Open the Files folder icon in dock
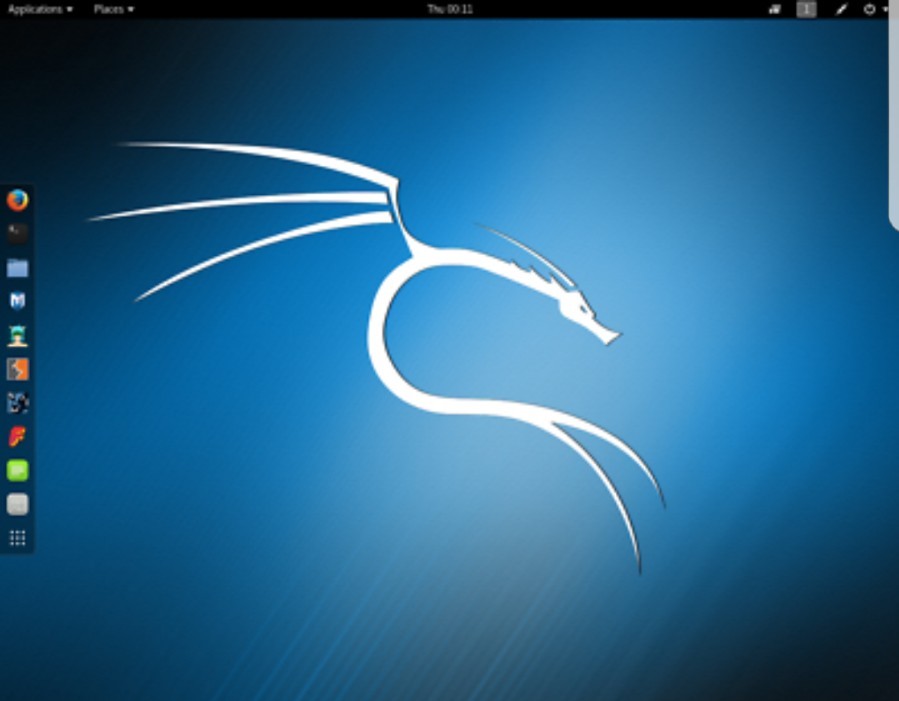Viewport: 899px width, 701px height. coord(17,268)
